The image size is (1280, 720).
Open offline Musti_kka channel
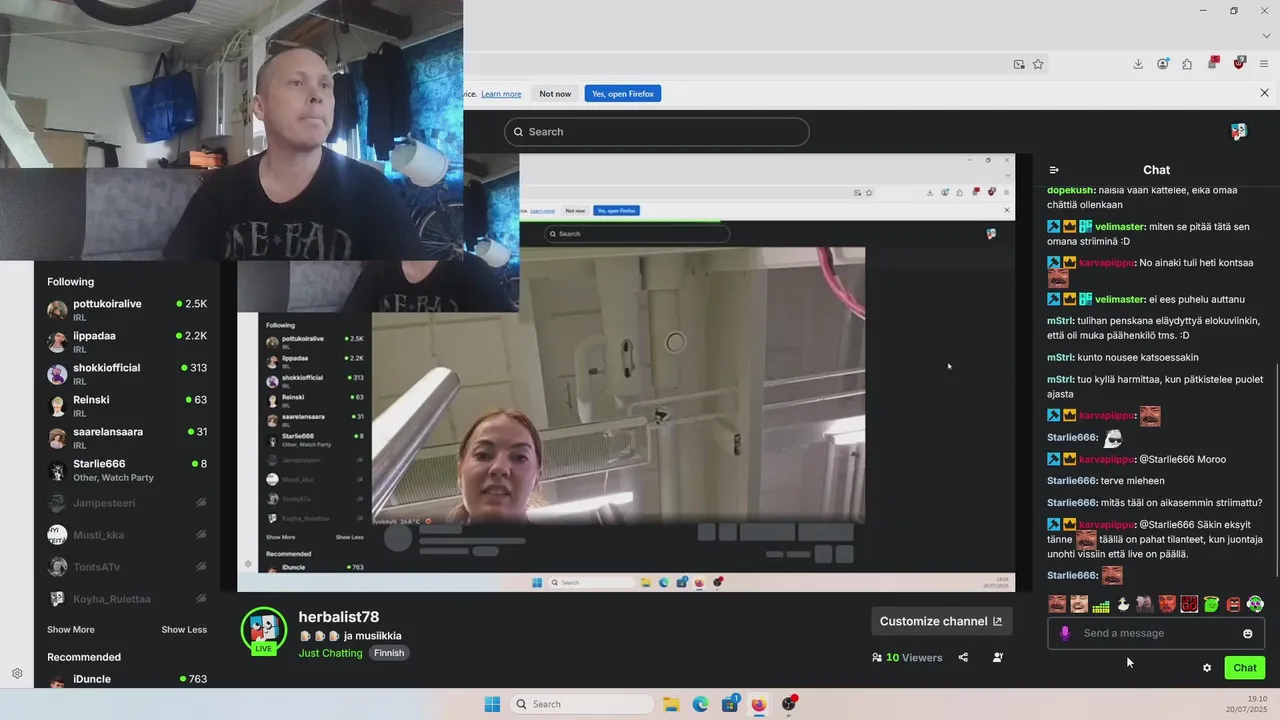click(x=127, y=535)
